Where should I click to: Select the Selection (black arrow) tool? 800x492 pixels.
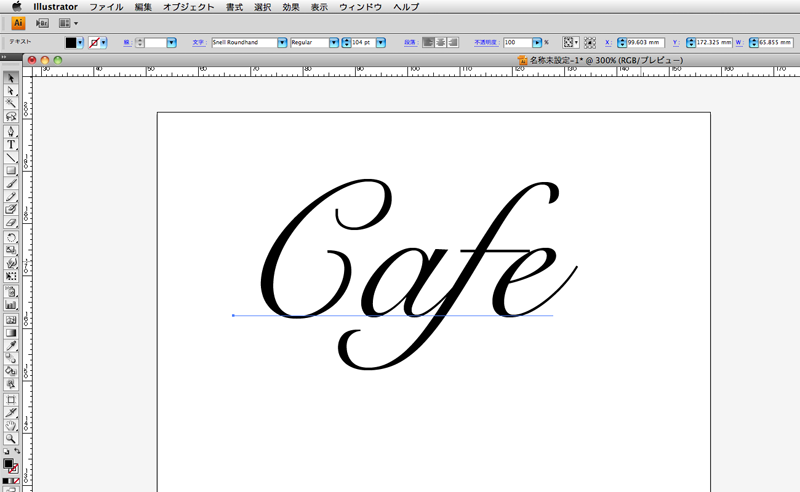(x=11, y=78)
